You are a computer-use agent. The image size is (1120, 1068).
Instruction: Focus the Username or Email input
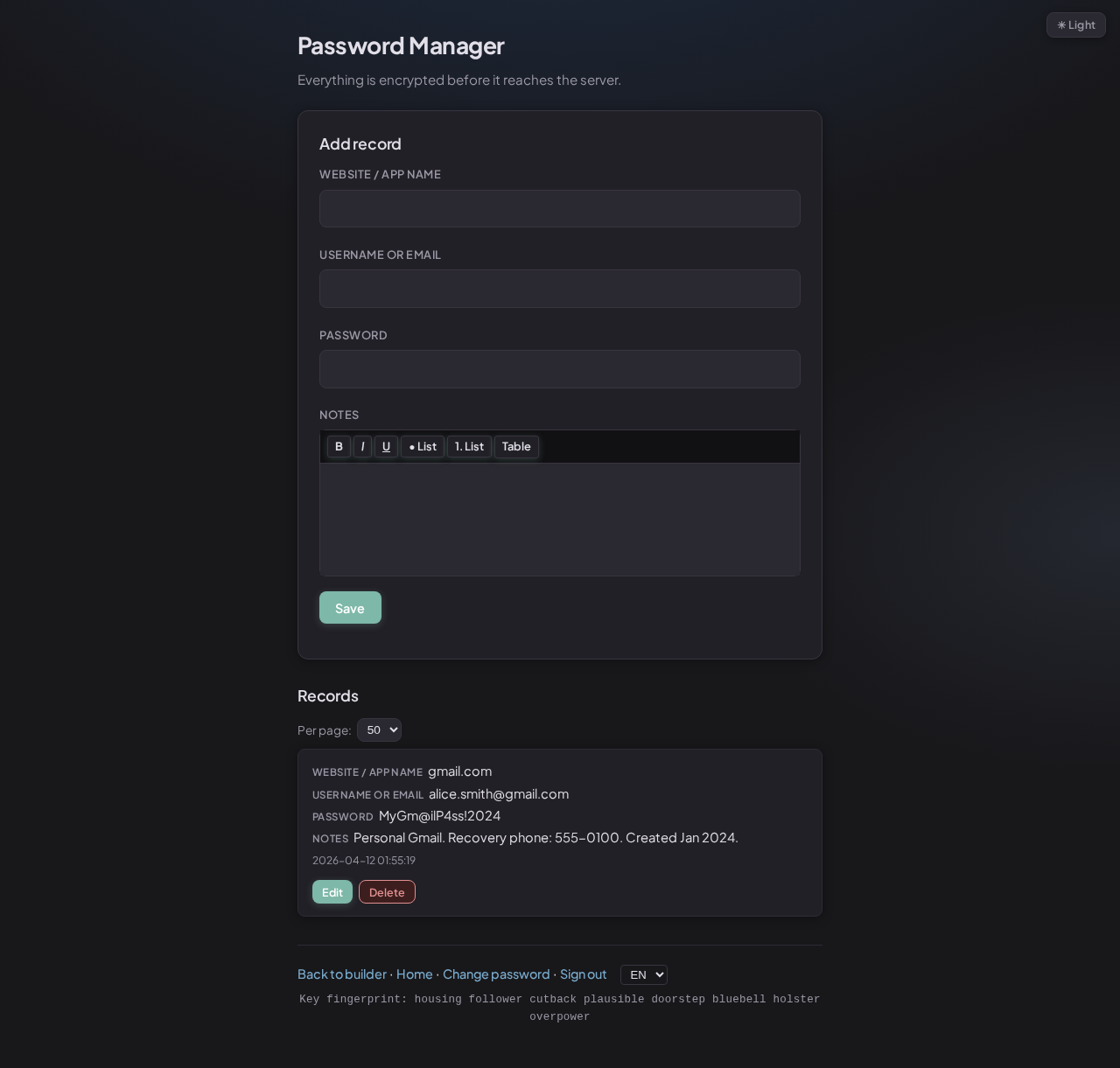click(560, 290)
